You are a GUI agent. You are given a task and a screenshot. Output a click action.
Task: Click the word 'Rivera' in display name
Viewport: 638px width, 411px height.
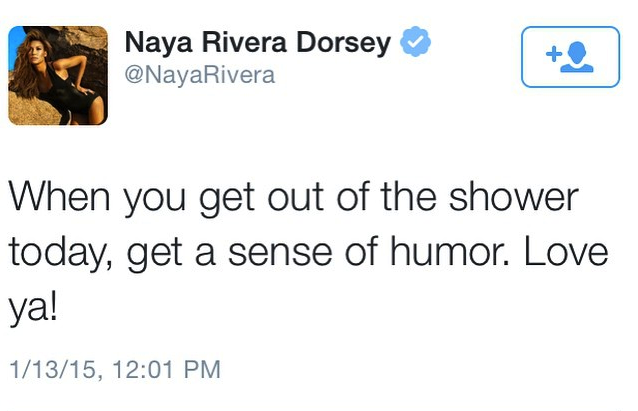(245, 42)
